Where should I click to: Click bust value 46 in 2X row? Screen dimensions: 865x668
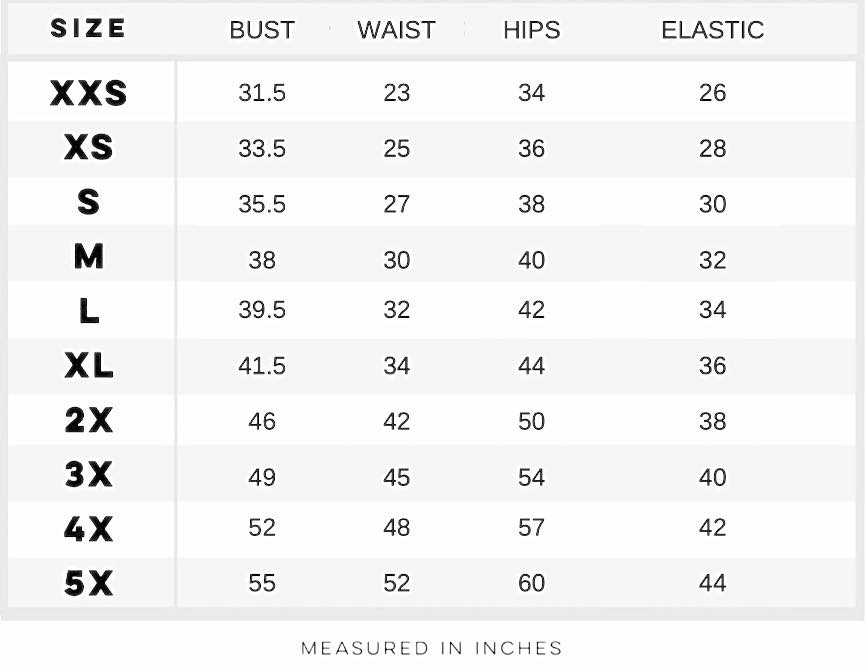click(262, 421)
